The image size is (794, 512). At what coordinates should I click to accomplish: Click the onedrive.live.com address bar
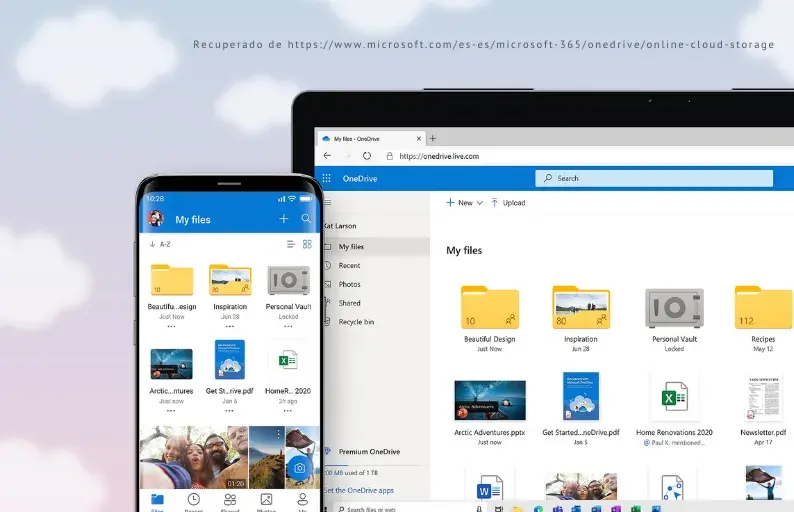(x=439, y=156)
